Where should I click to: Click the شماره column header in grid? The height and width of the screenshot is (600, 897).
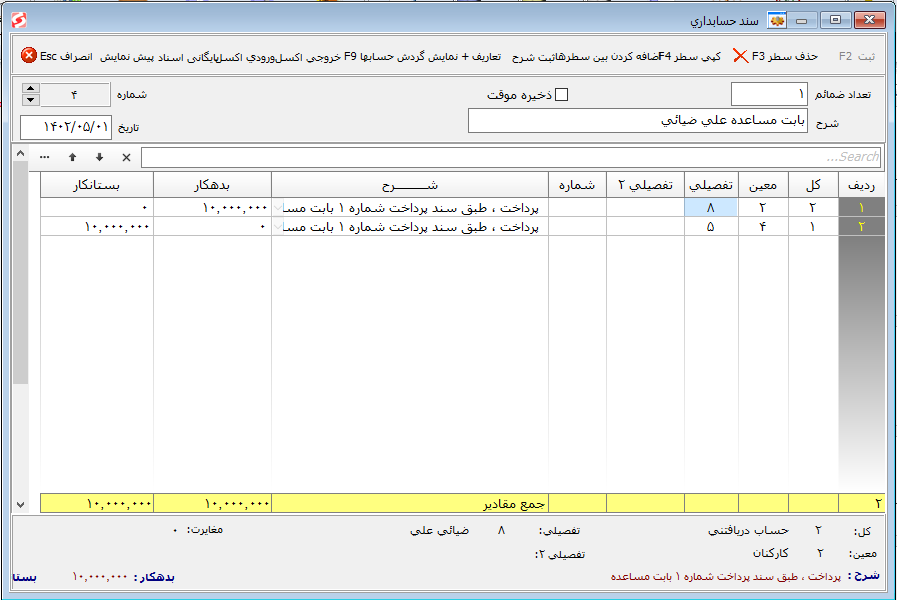pos(577,185)
